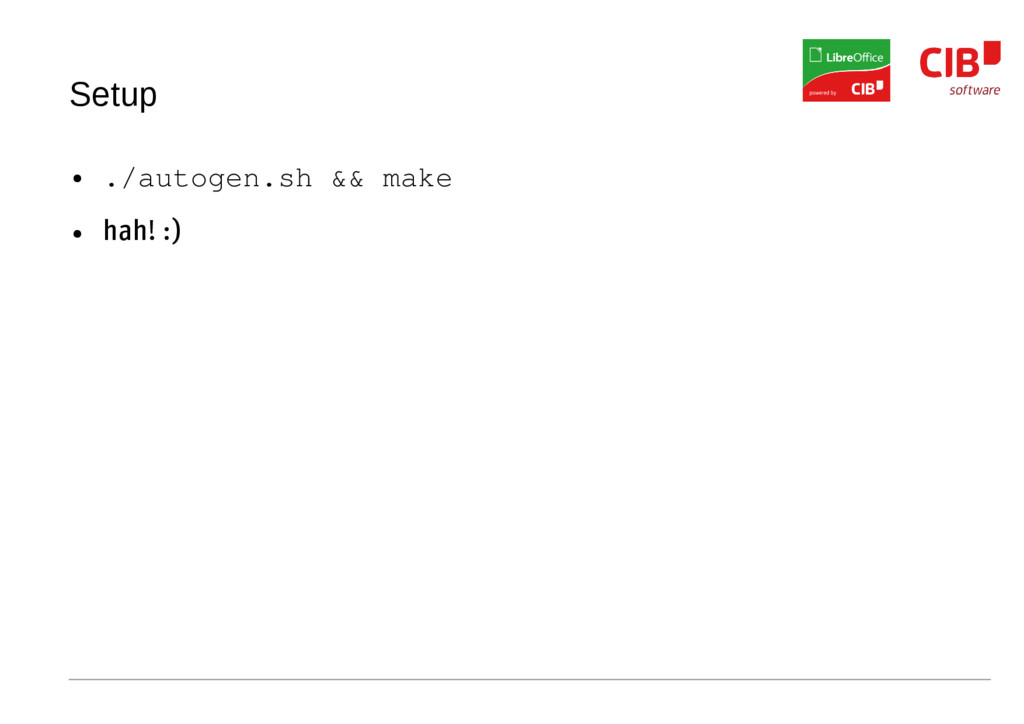The width and height of the screenshot is (1024, 724).
Task: Click the LibreOffice document icon in the green badge
Action: 815,55
